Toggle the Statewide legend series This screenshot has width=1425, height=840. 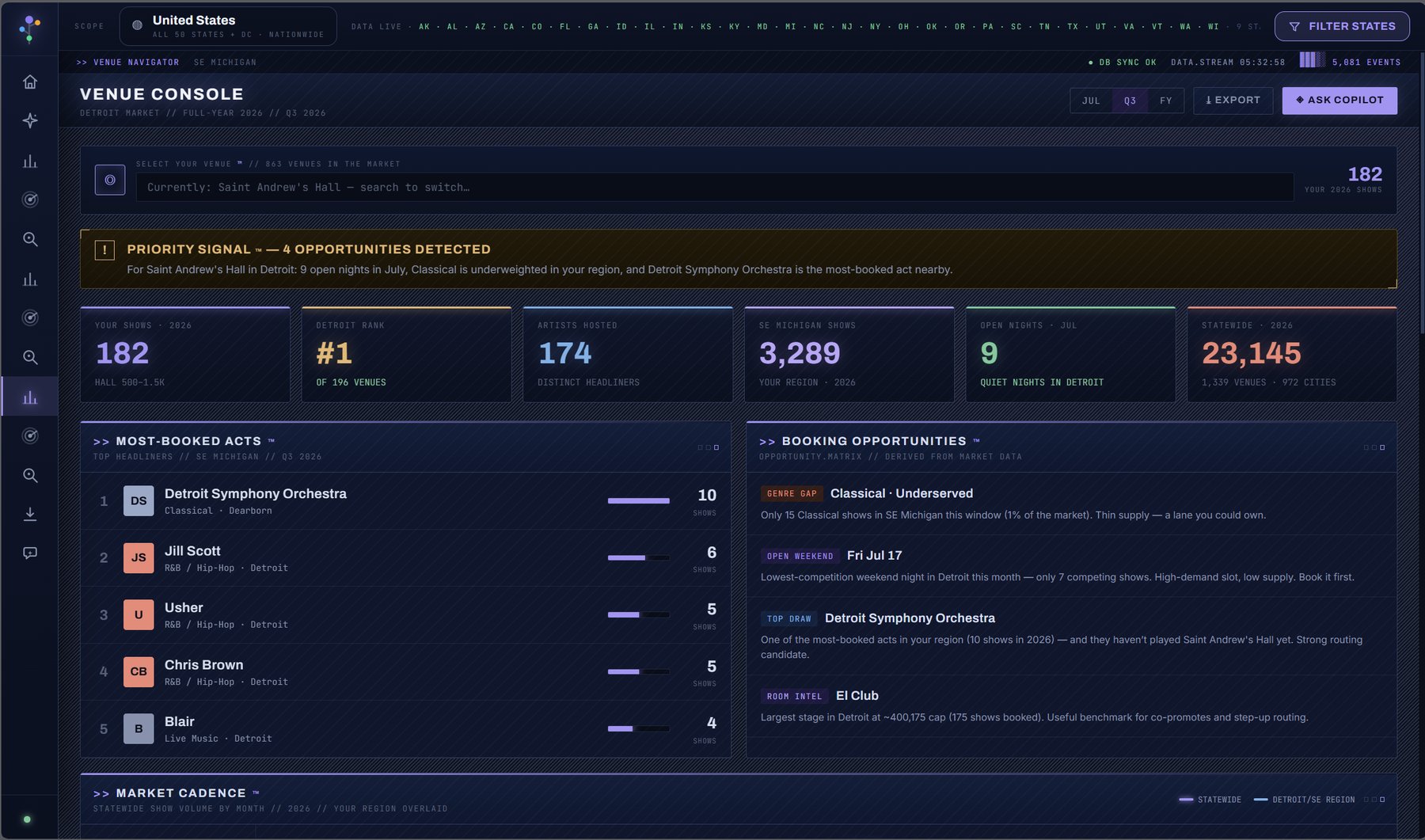coord(1210,800)
